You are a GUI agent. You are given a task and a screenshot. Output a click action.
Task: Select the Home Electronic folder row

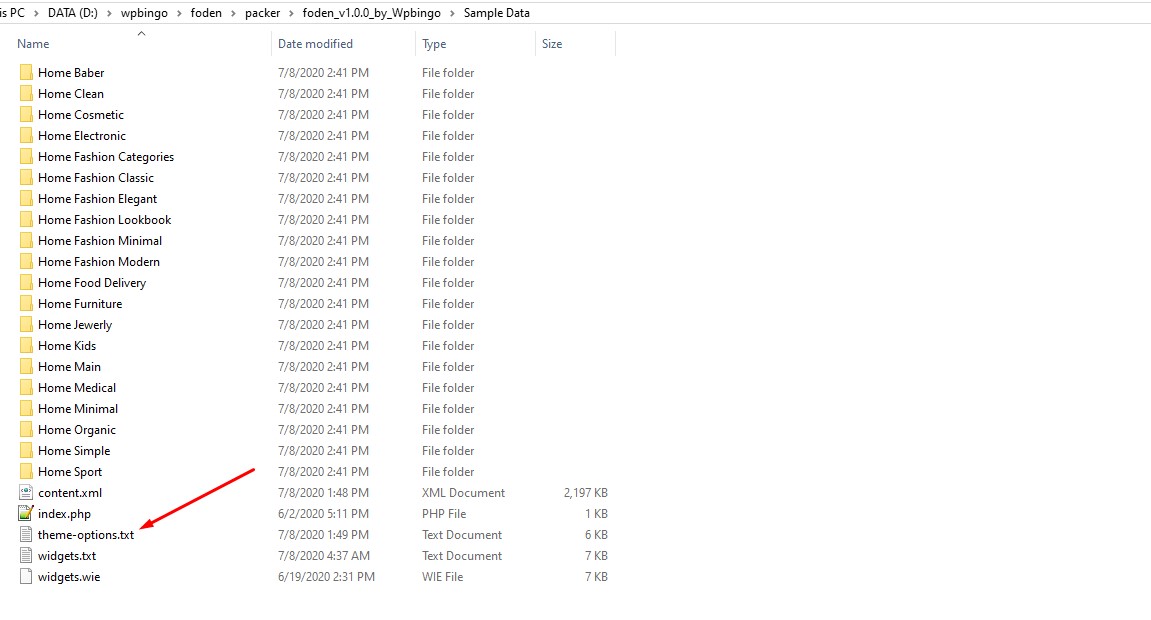click(314, 136)
